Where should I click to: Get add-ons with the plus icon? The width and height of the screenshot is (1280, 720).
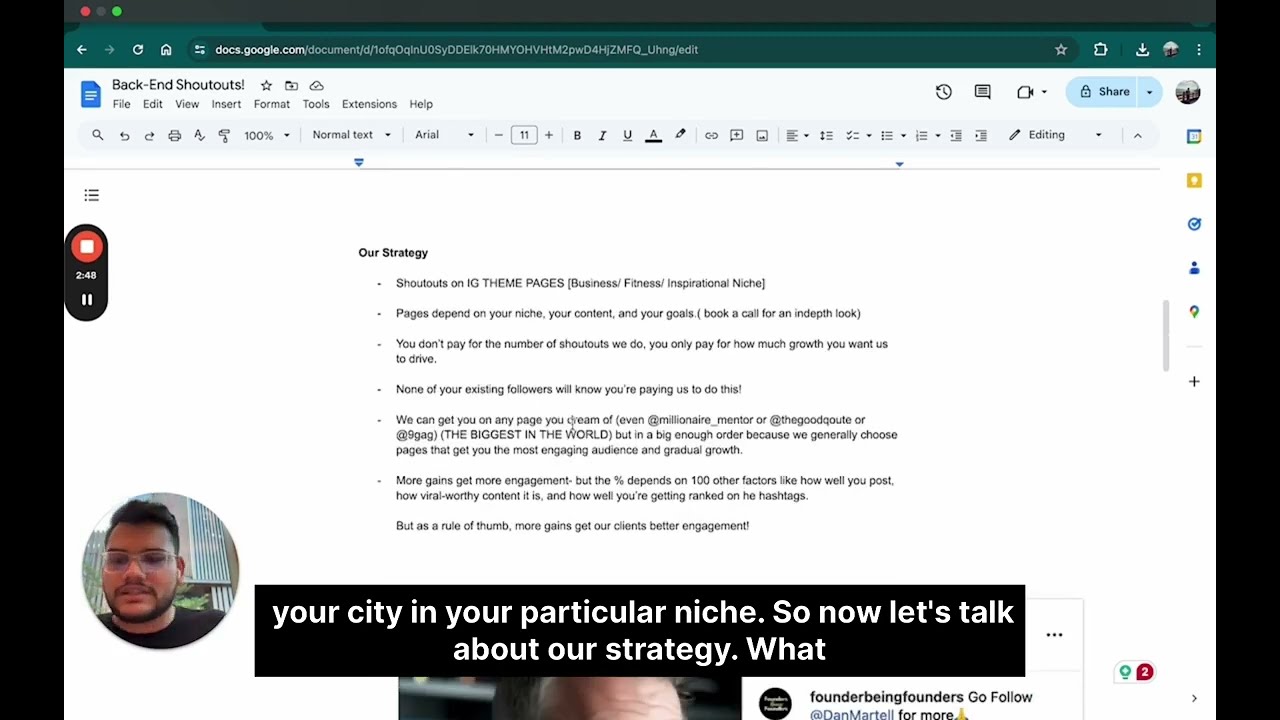pyautogui.click(x=1194, y=381)
